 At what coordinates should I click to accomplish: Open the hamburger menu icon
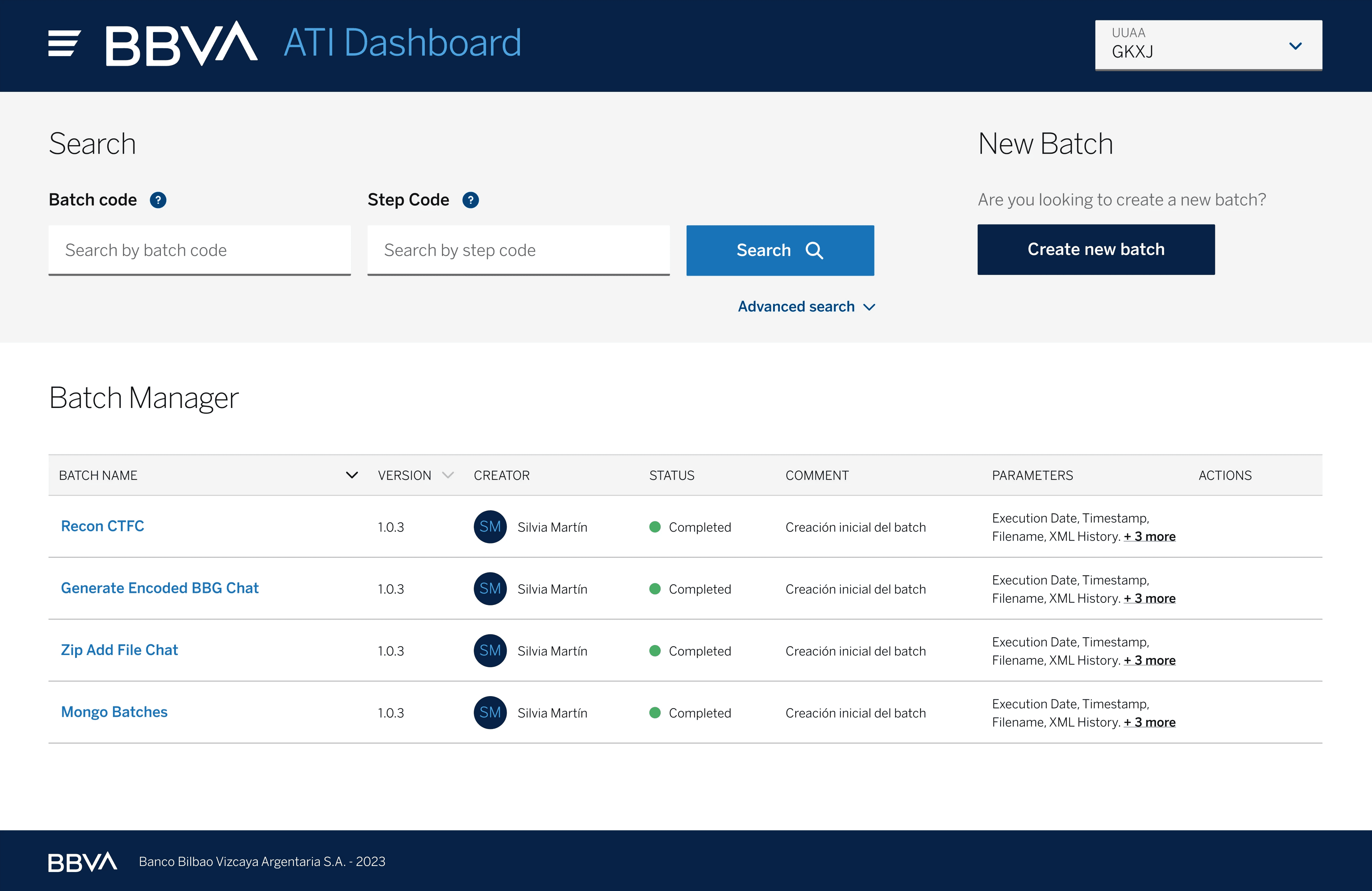point(64,43)
